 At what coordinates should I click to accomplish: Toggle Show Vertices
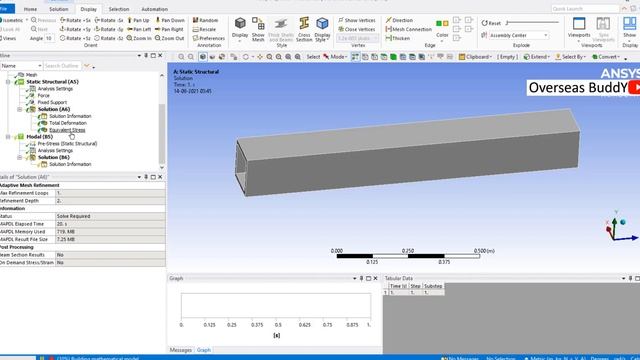click(357, 20)
